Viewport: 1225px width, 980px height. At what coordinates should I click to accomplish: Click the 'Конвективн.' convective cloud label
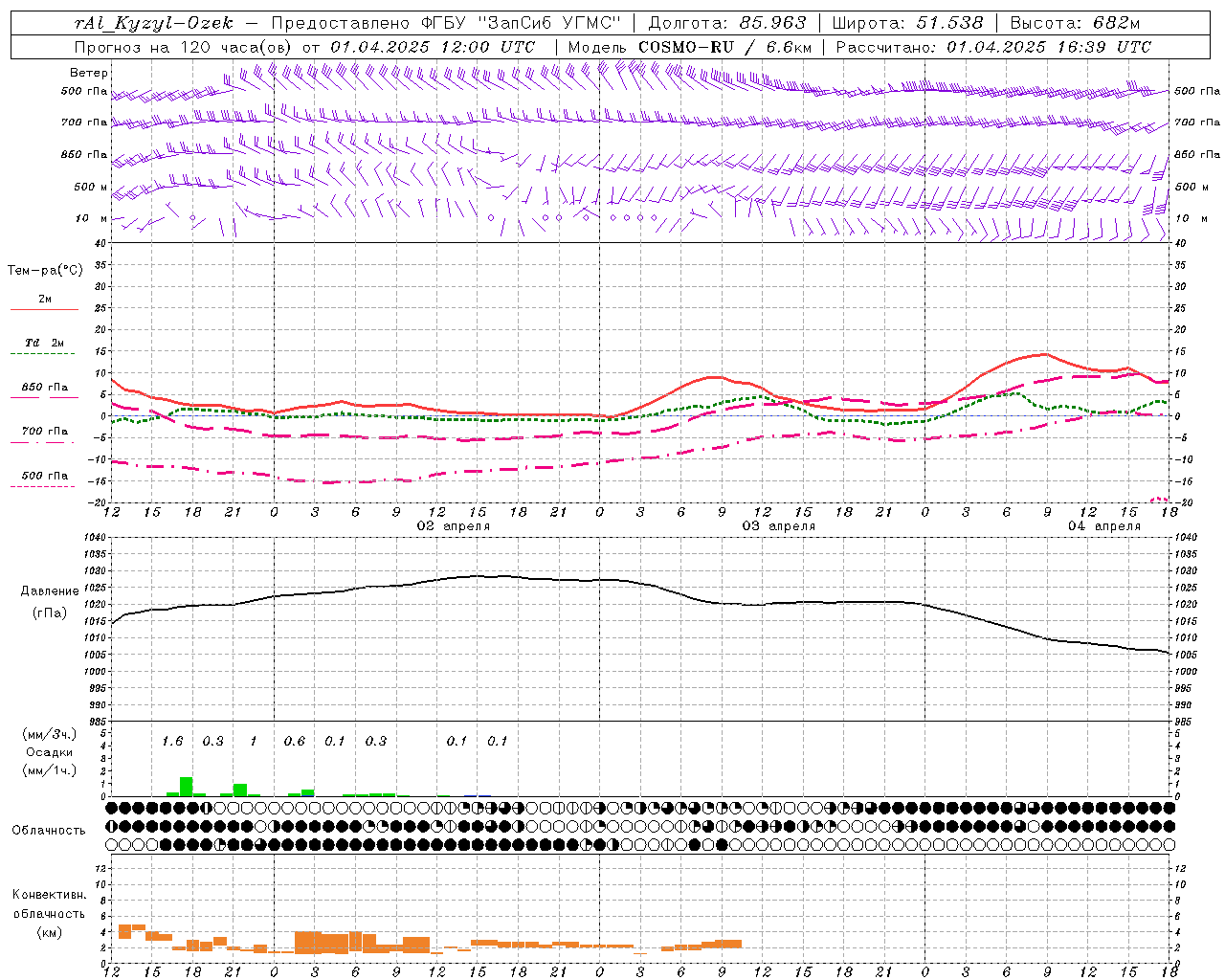(50, 895)
